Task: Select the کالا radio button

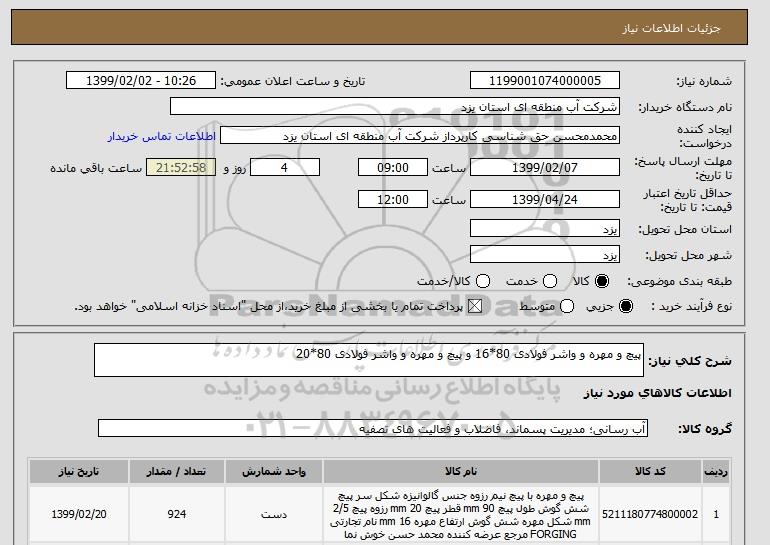Action: click(602, 281)
